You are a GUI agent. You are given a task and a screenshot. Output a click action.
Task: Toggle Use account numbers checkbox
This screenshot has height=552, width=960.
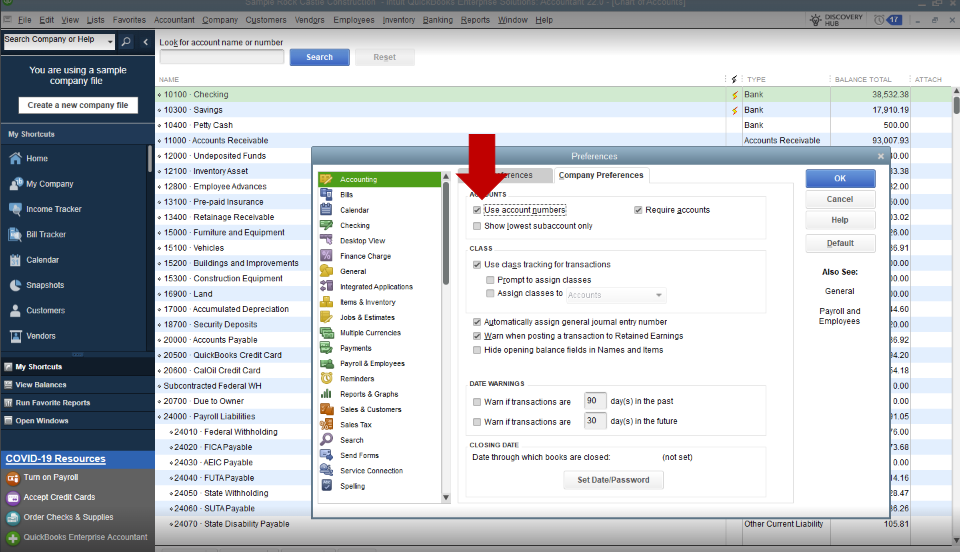477,210
